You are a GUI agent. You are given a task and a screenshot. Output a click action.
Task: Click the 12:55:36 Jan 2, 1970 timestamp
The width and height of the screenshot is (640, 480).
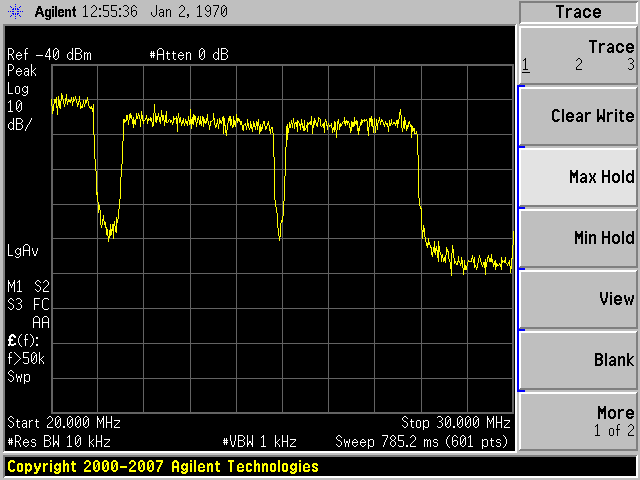tap(155, 11)
